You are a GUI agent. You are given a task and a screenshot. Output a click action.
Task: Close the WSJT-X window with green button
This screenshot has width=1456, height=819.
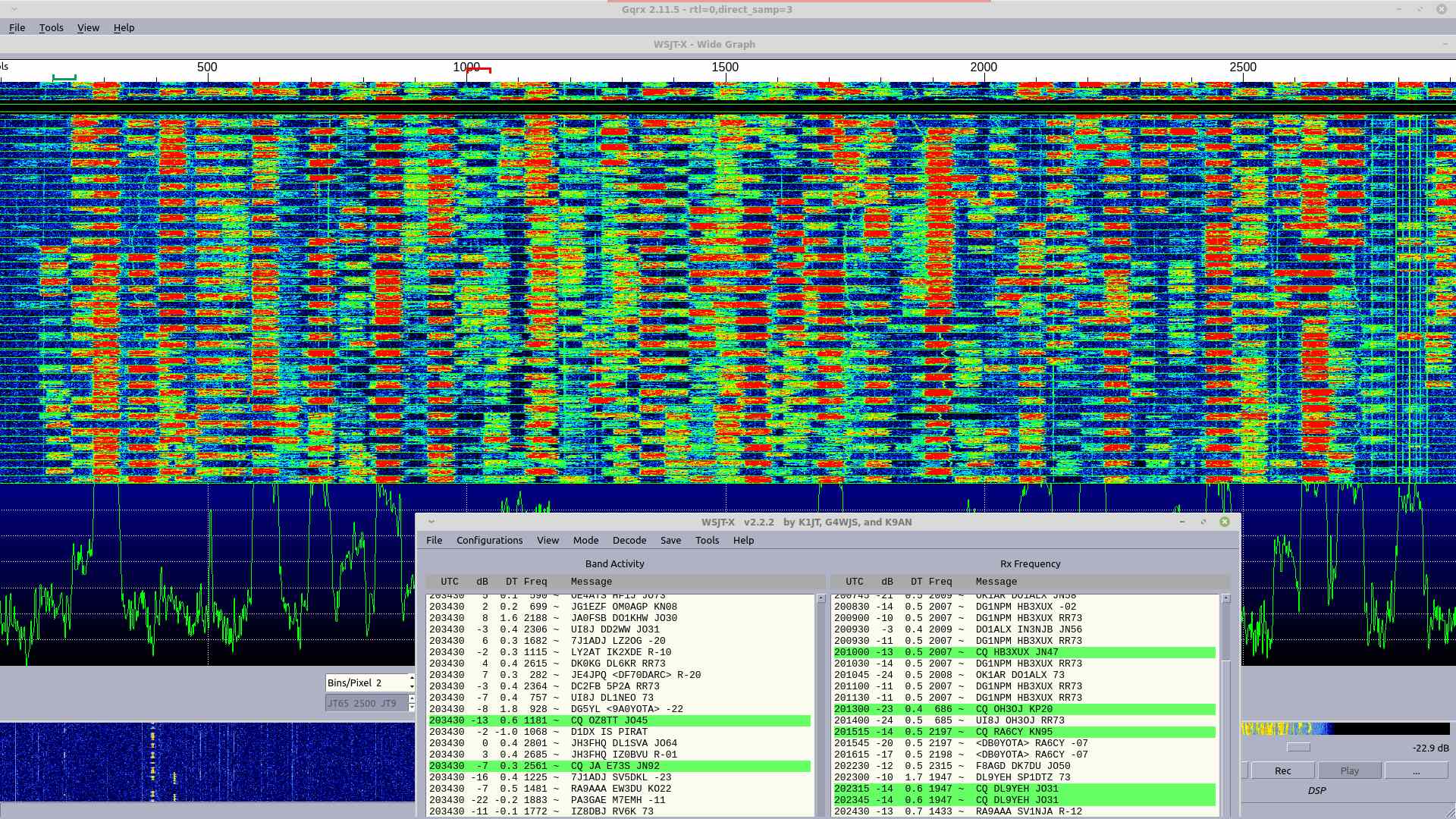[1224, 522]
